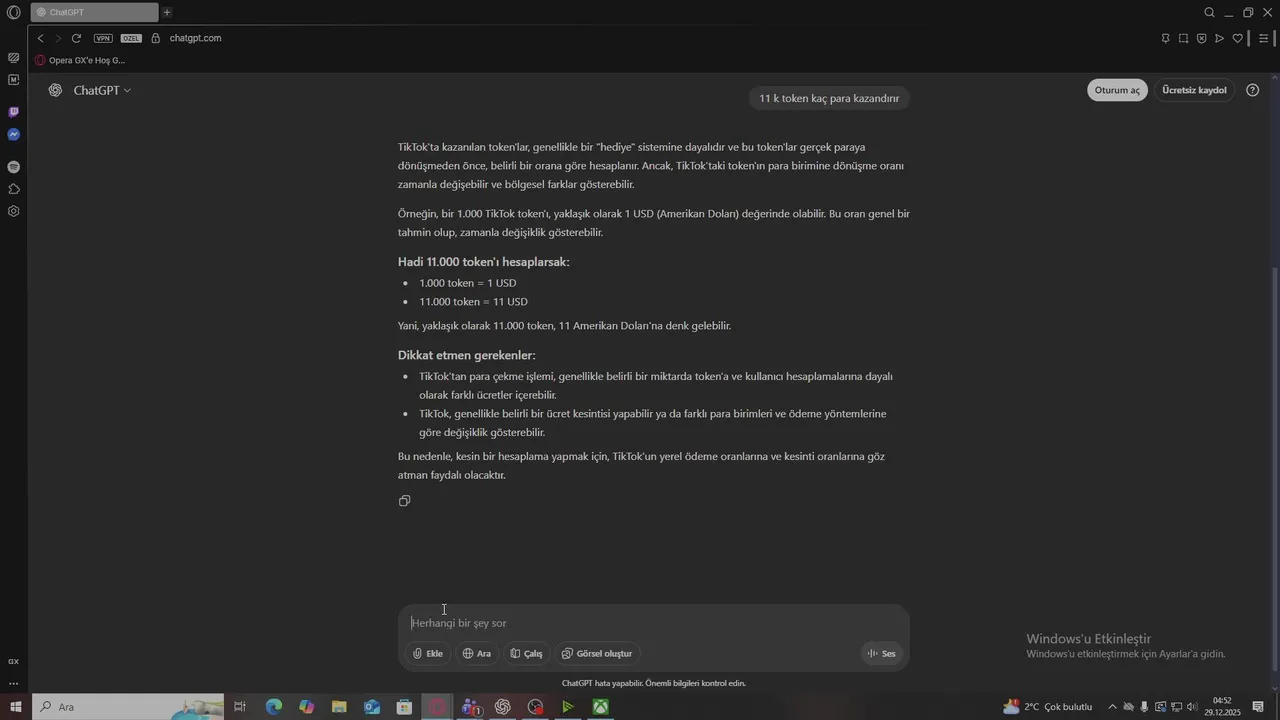The height and width of the screenshot is (720, 1280).
Task: Click the pin icon in the toolbar
Action: (1165, 38)
